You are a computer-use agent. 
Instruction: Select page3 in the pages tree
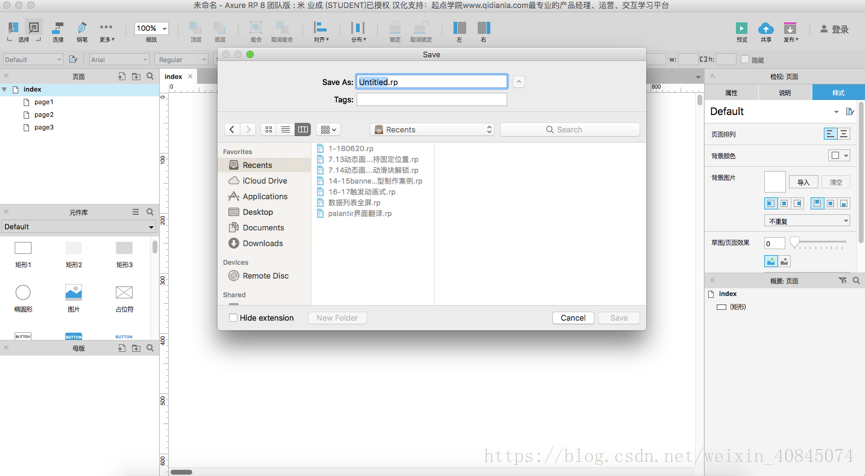(44, 127)
